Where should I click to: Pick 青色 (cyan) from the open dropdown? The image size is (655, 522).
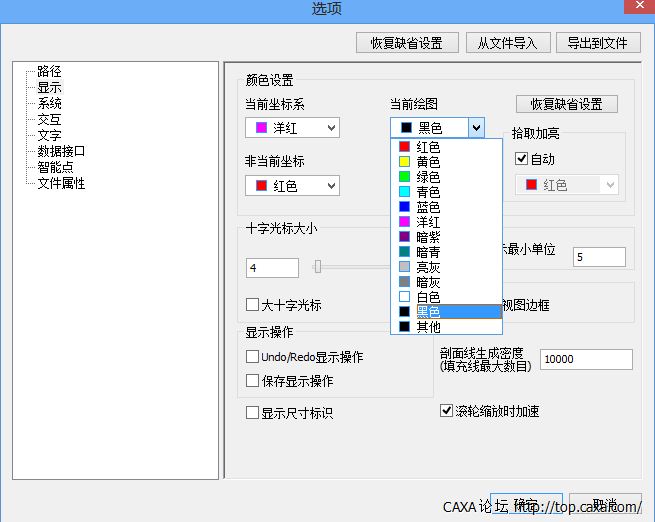[428, 192]
